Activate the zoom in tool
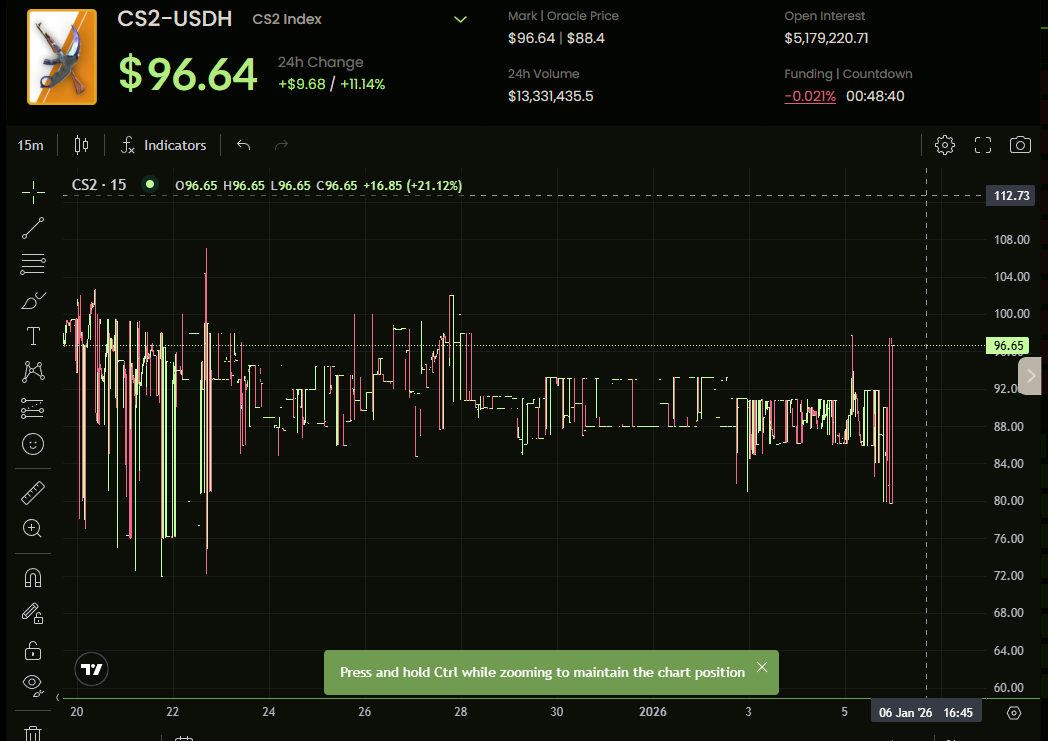 [x=33, y=529]
